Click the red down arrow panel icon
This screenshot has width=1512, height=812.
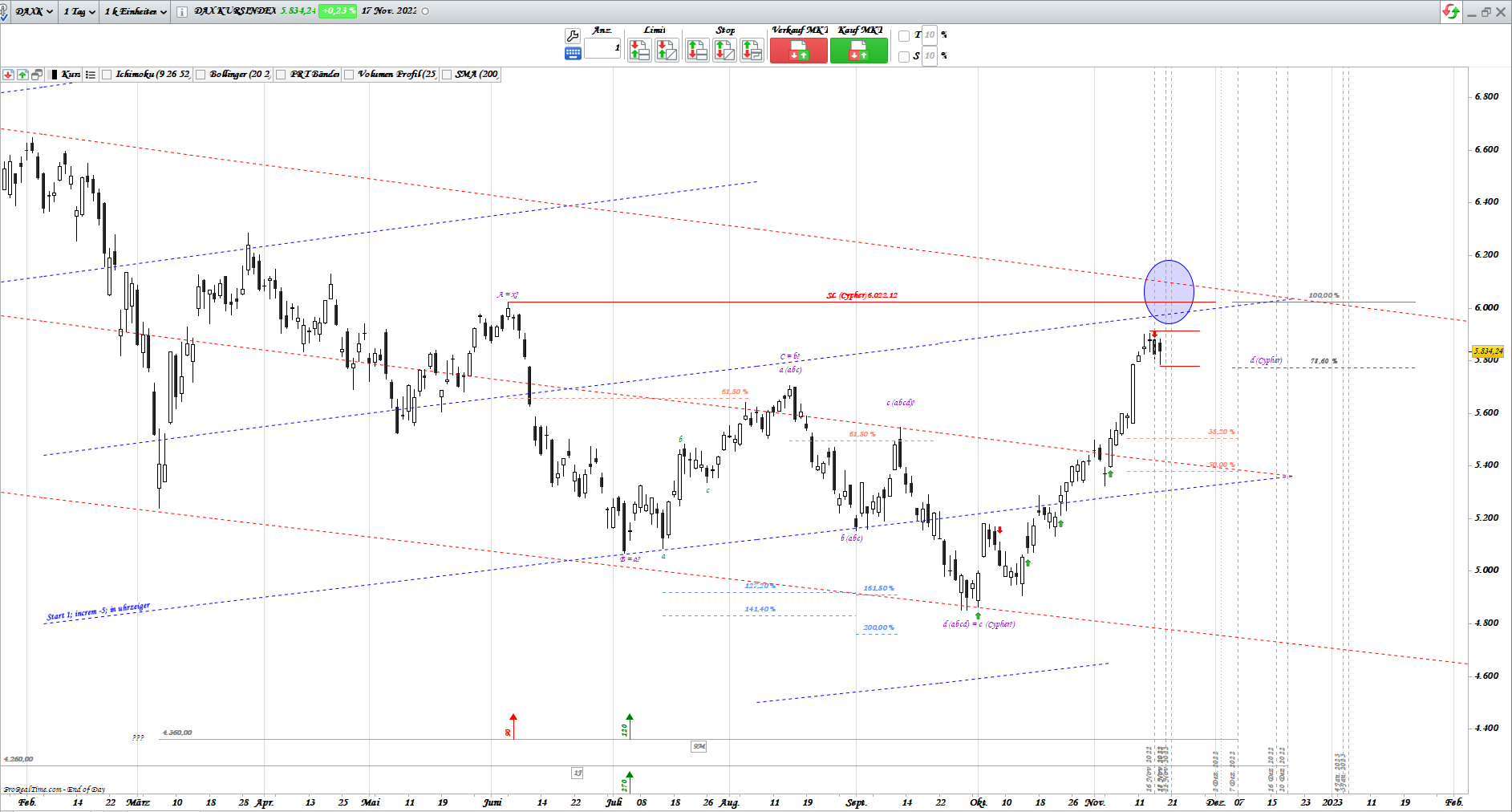[x=8, y=75]
